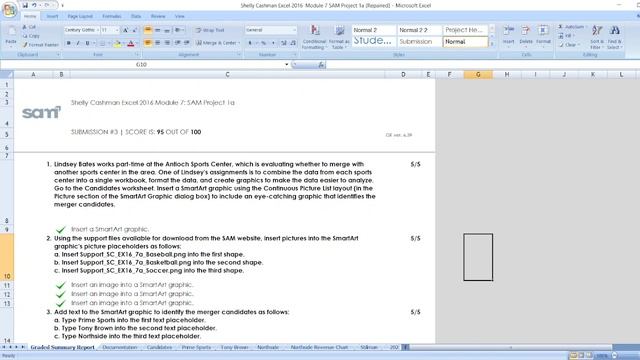640x360 pixels.
Task: Expand the cell styles gallery More arrow
Action: (492, 43)
